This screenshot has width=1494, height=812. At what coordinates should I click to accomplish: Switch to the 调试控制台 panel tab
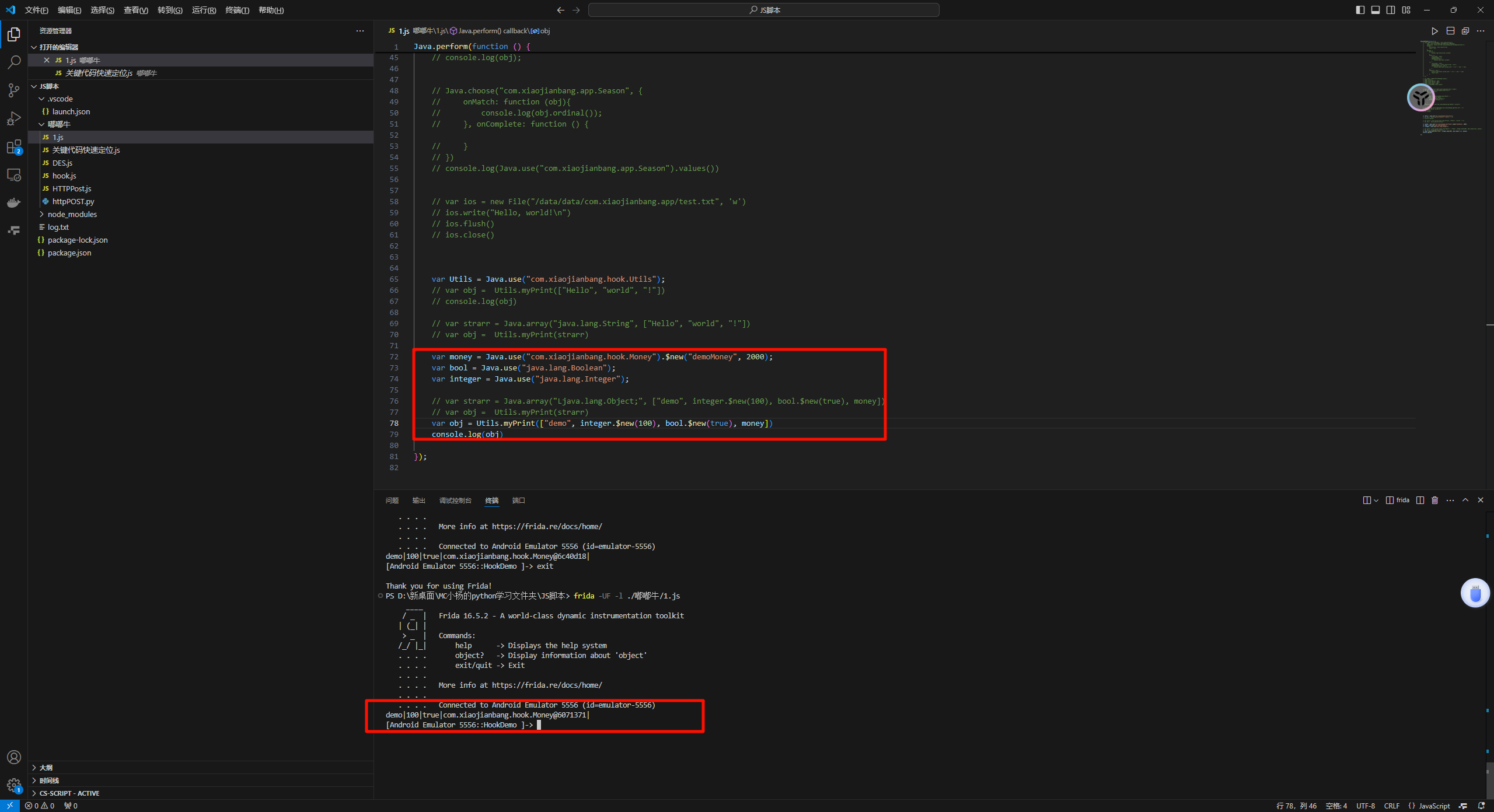455,501
